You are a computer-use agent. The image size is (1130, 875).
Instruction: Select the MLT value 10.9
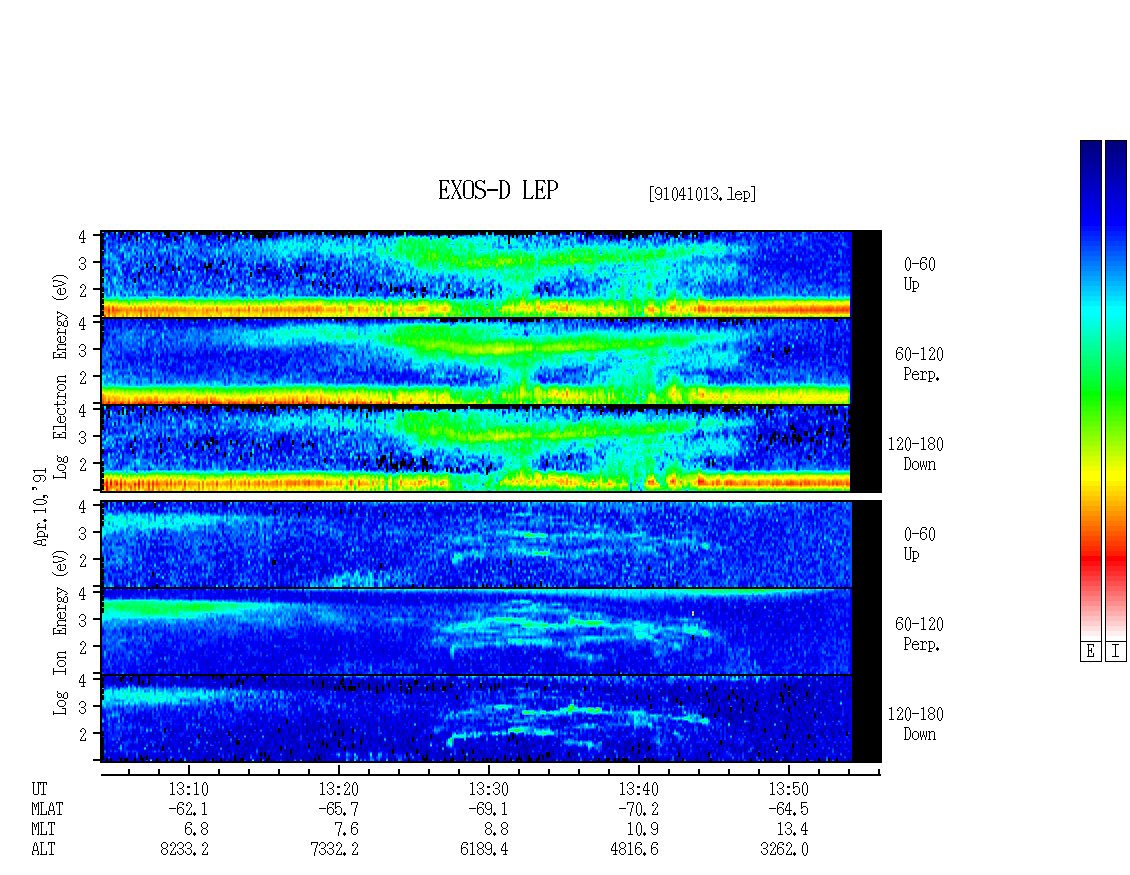tap(642, 830)
